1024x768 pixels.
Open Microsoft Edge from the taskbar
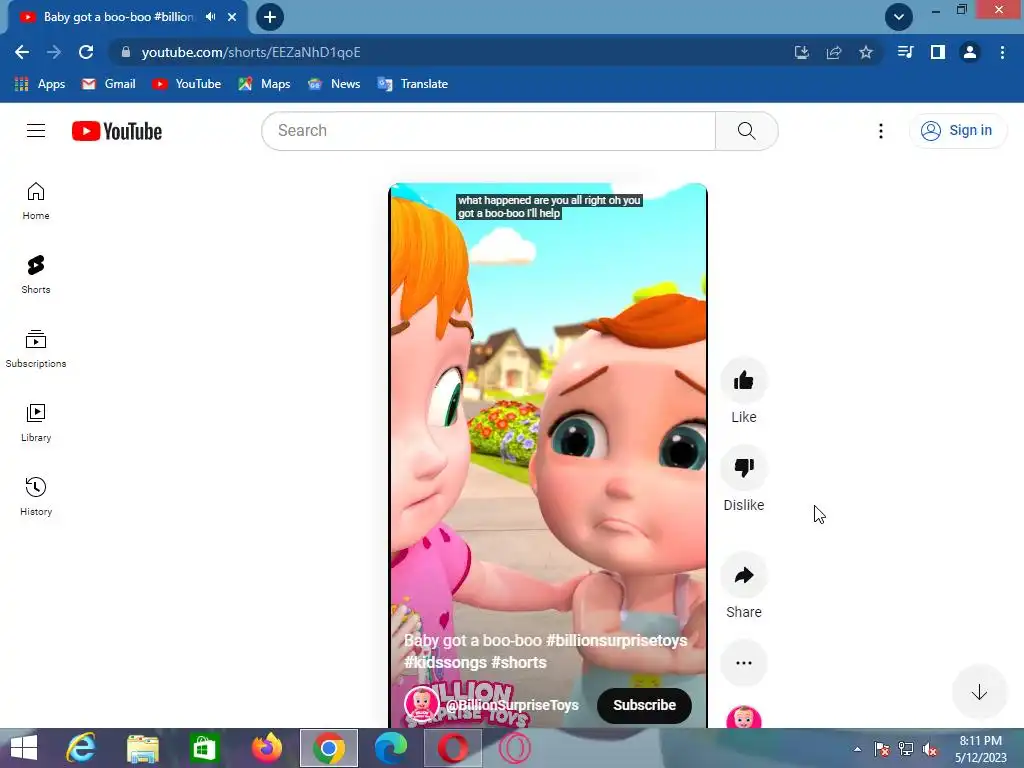coord(391,748)
